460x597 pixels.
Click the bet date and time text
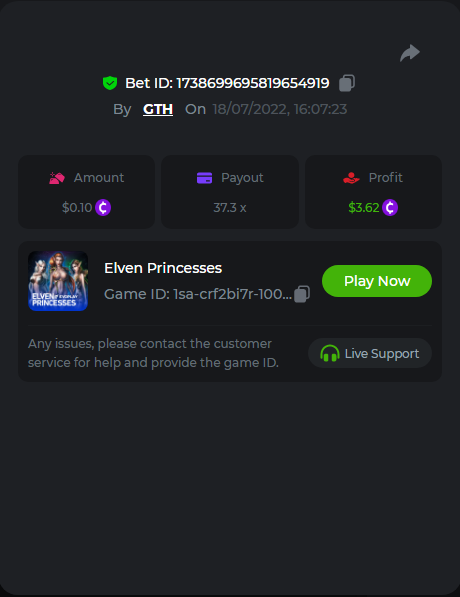[280, 109]
